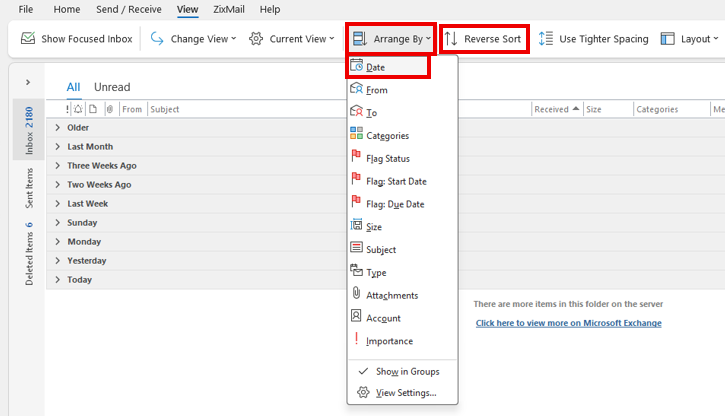Arrange messages by Subject in menu
Image resolution: width=725 pixels, height=416 pixels.
(x=402, y=250)
